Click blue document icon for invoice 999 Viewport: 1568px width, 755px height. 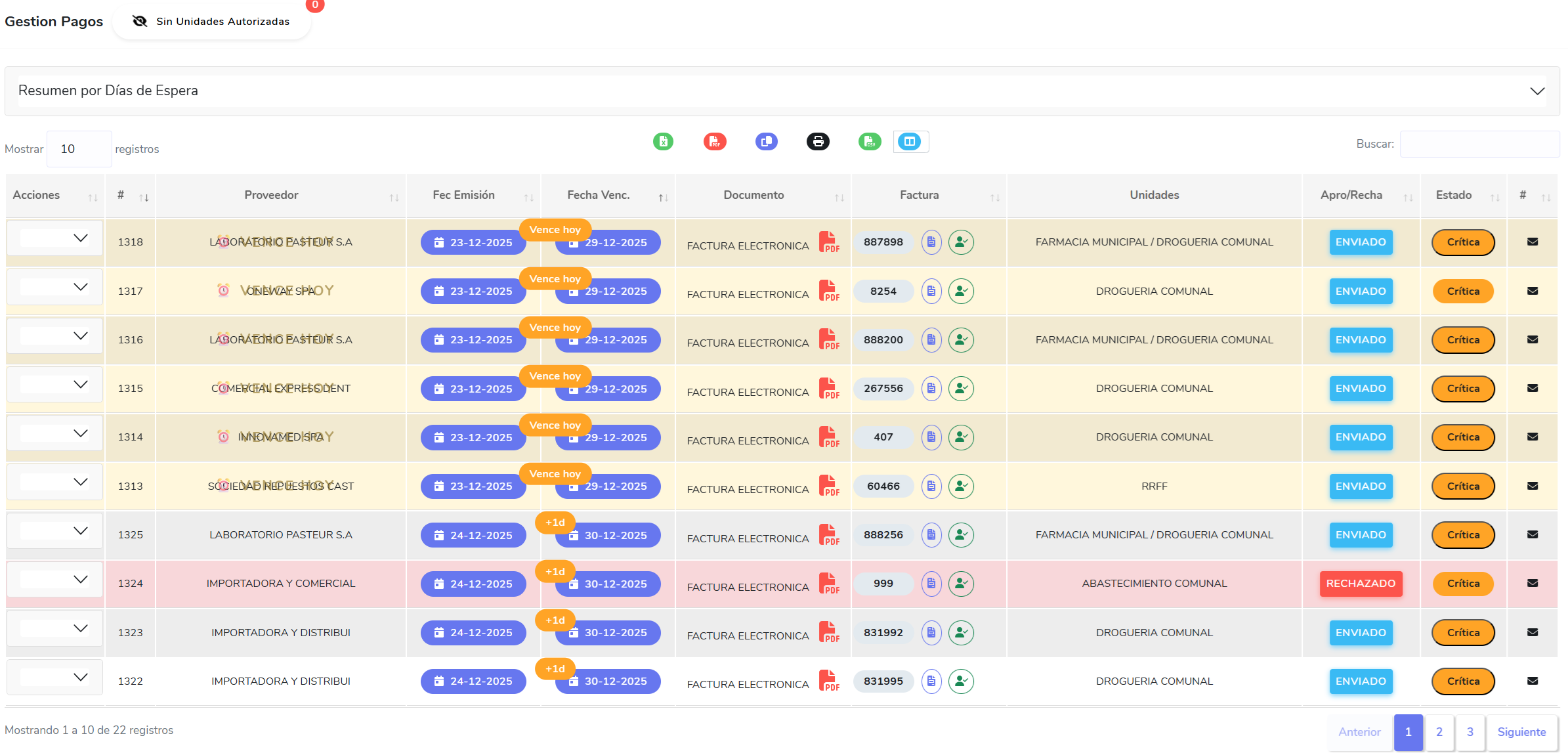[931, 584]
